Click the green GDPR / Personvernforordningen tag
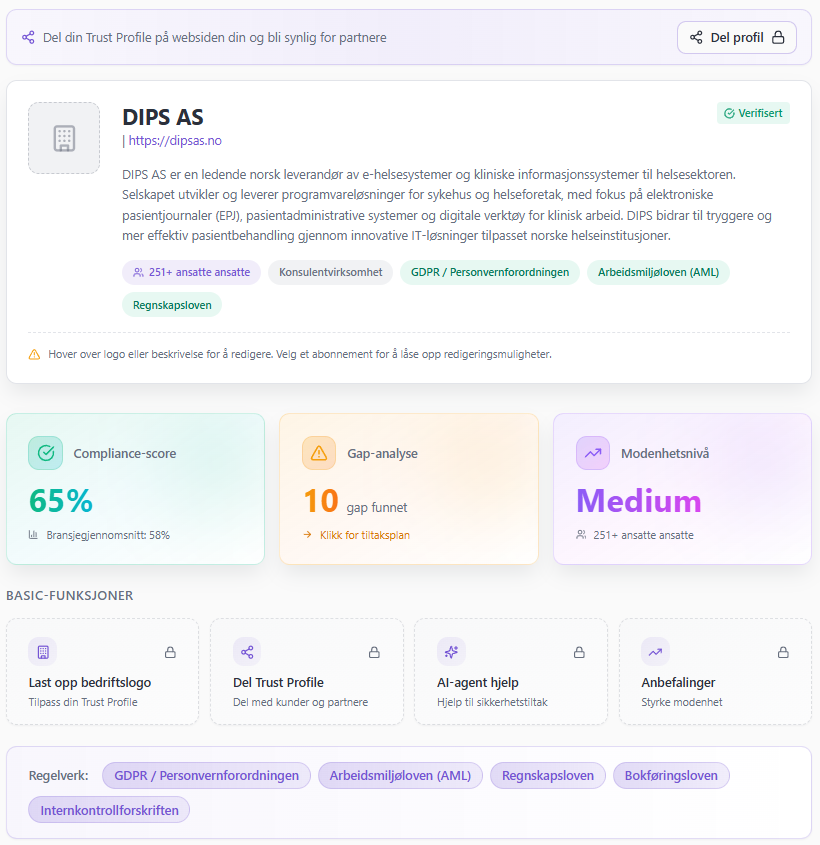Image resolution: width=820 pixels, height=845 pixels. pos(490,272)
